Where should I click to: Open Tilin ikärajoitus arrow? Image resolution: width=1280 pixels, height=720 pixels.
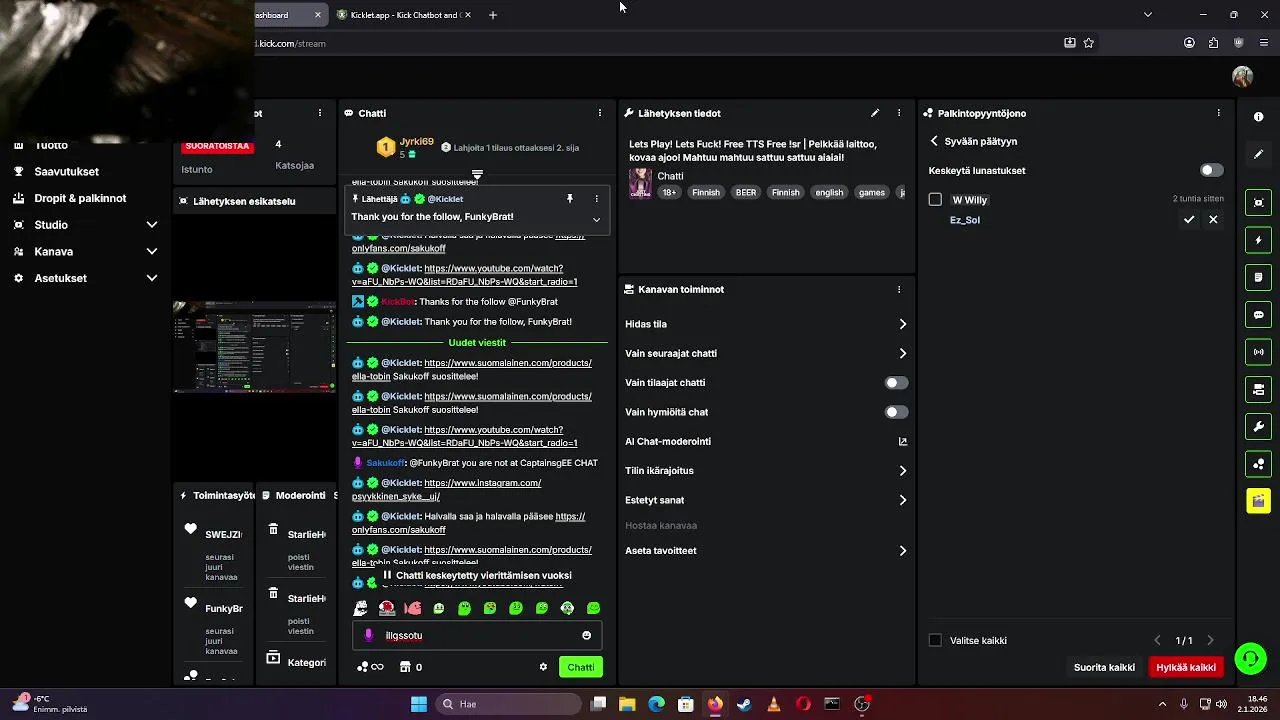click(902, 470)
